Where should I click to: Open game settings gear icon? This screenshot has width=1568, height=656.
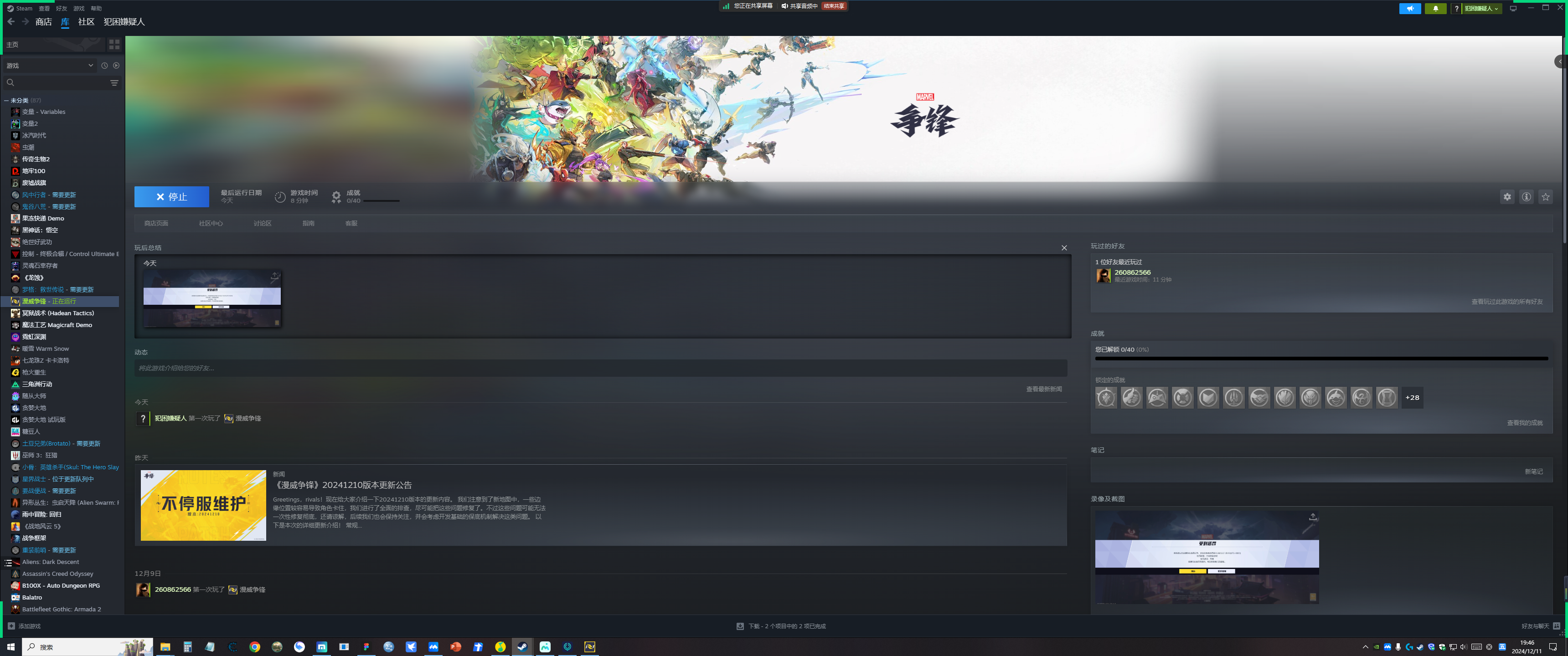[1507, 196]
